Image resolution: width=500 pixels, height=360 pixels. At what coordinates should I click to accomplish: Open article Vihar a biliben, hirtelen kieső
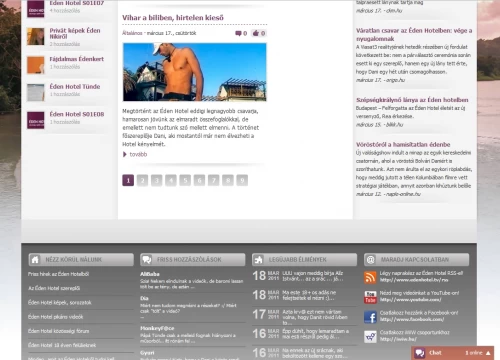click(x=173, y=18)
